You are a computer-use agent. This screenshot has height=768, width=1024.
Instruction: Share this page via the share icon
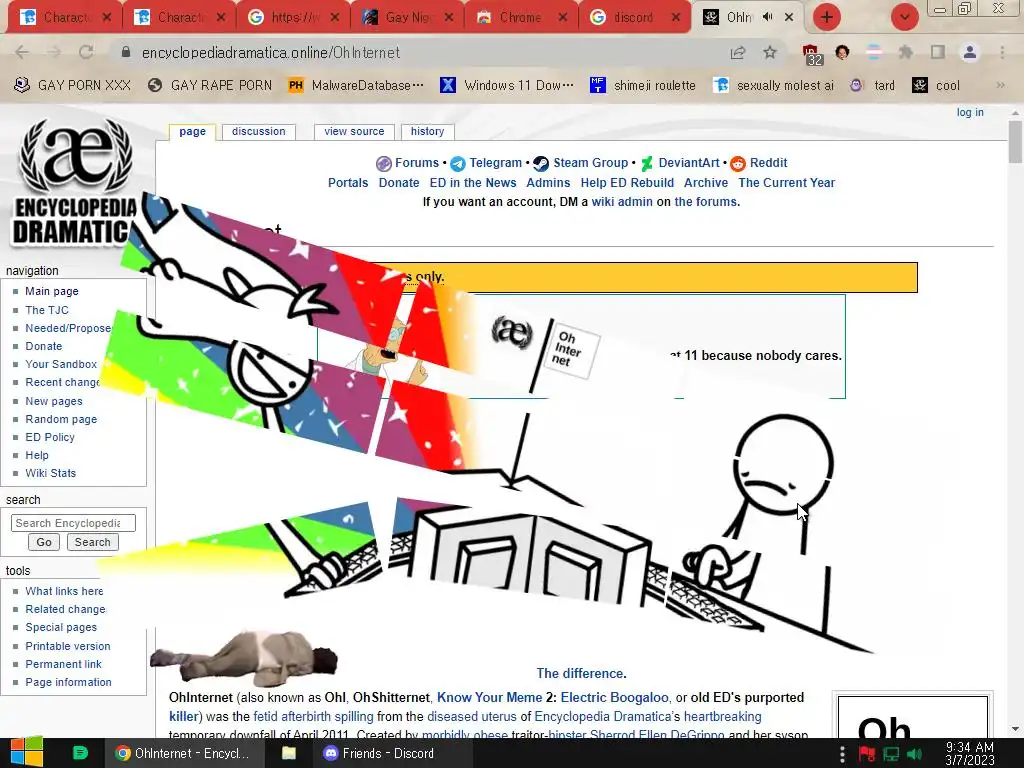pos(738,52)
